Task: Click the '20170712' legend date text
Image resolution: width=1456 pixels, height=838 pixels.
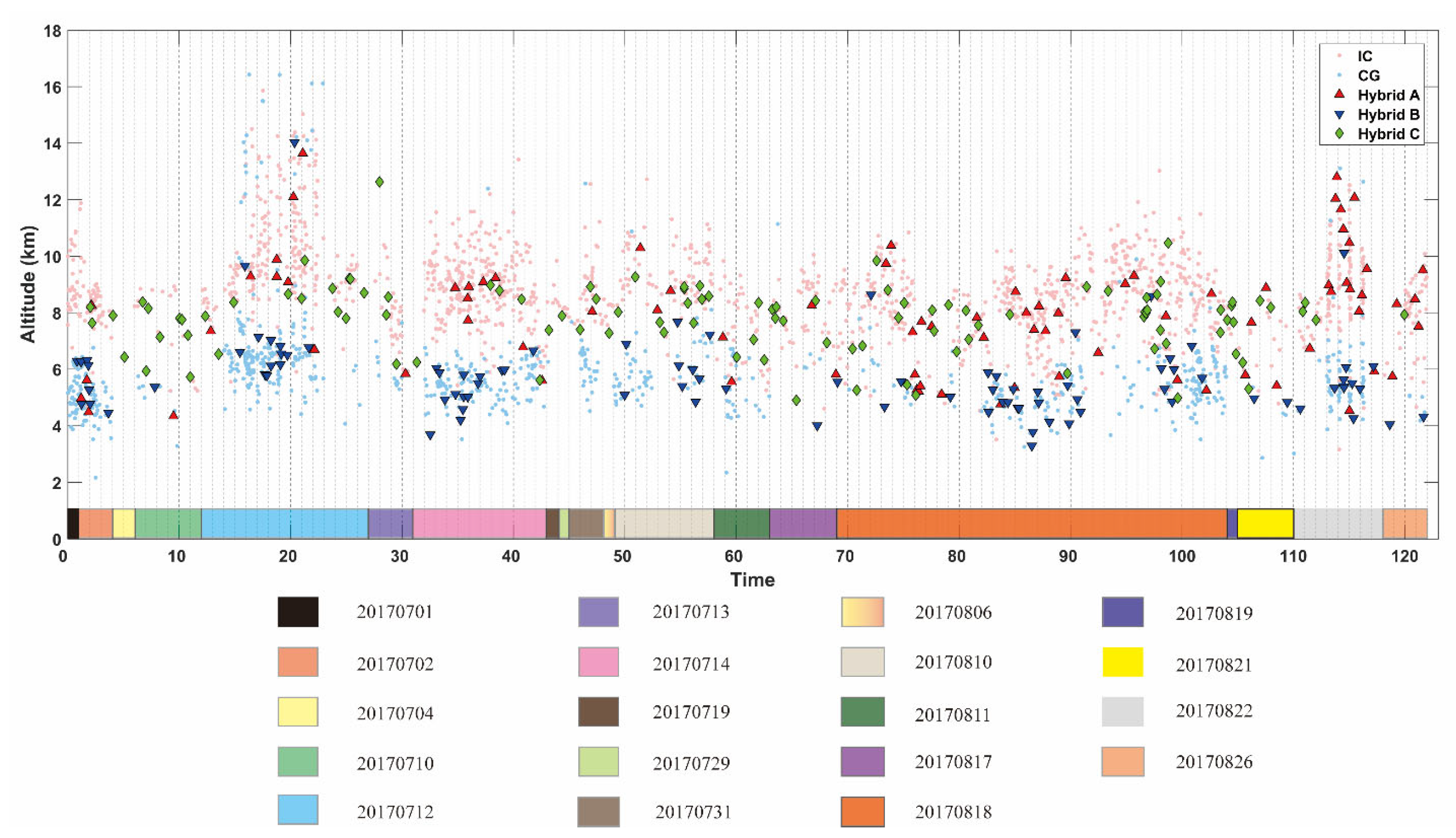Action: [x=395, y=812]
